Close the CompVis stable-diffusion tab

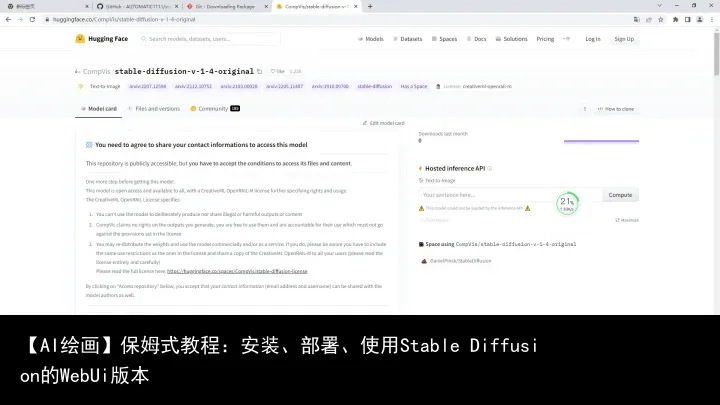point(355,6)
